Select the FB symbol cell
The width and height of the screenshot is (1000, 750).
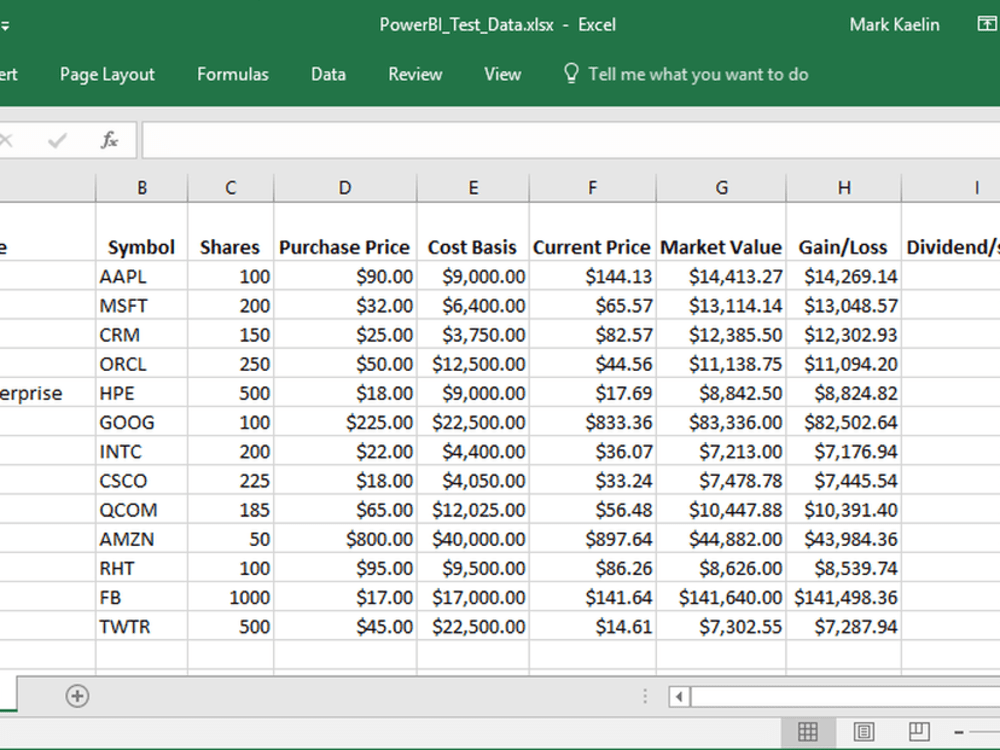pyautogui.click(x=142, y=598)
